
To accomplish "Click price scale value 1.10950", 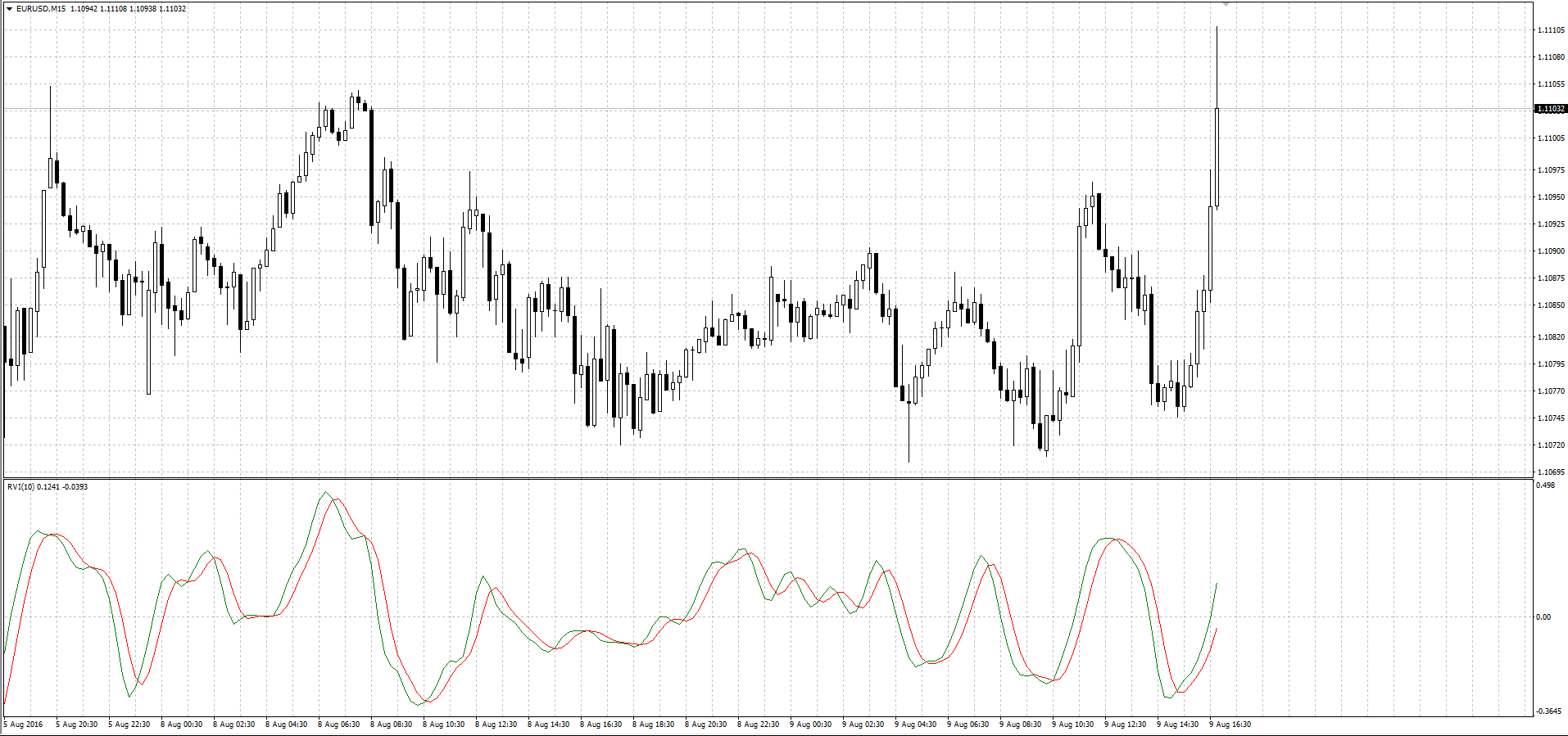I will tap(1551, 197).
